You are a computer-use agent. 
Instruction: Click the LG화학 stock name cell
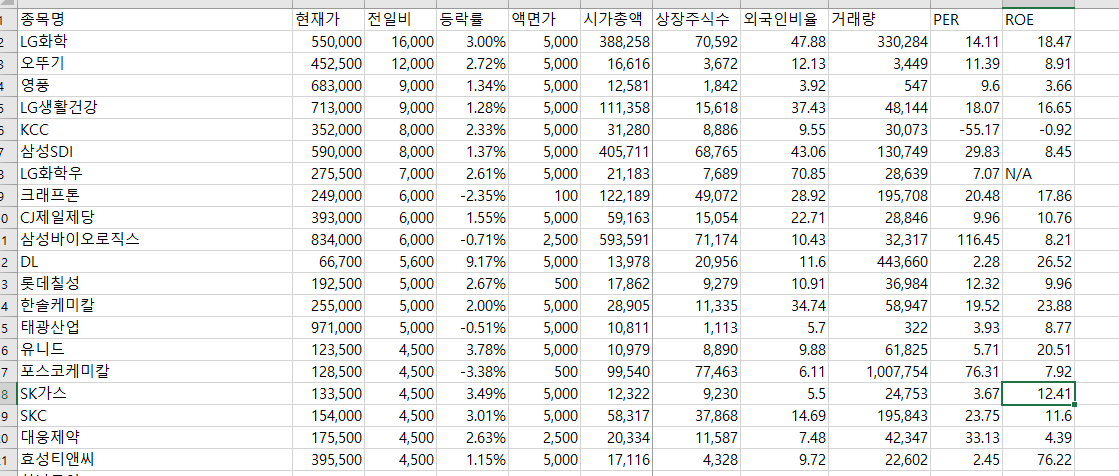[154, 41]
